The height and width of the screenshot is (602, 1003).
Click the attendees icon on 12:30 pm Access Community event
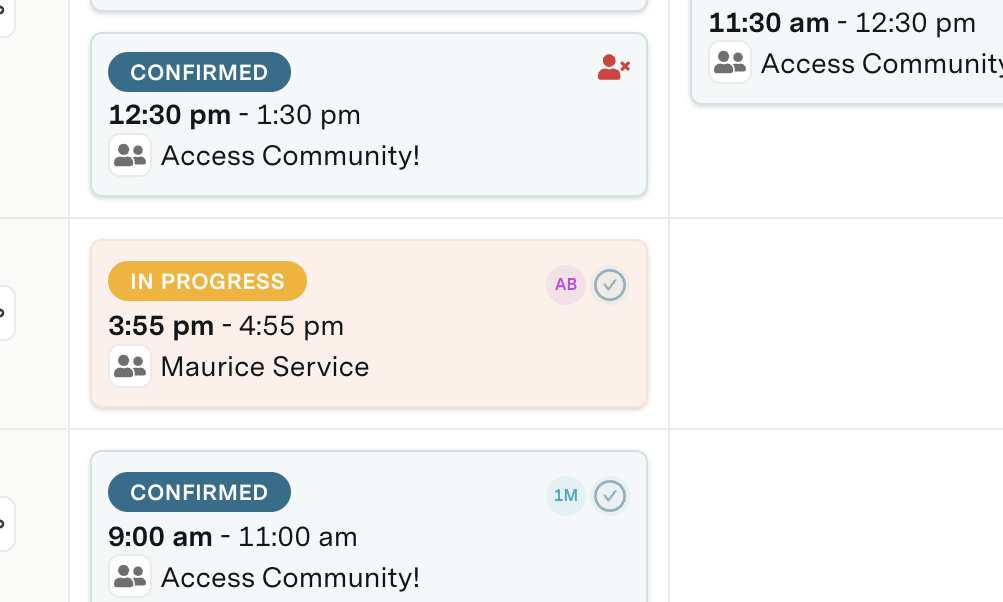pos(130,155)
